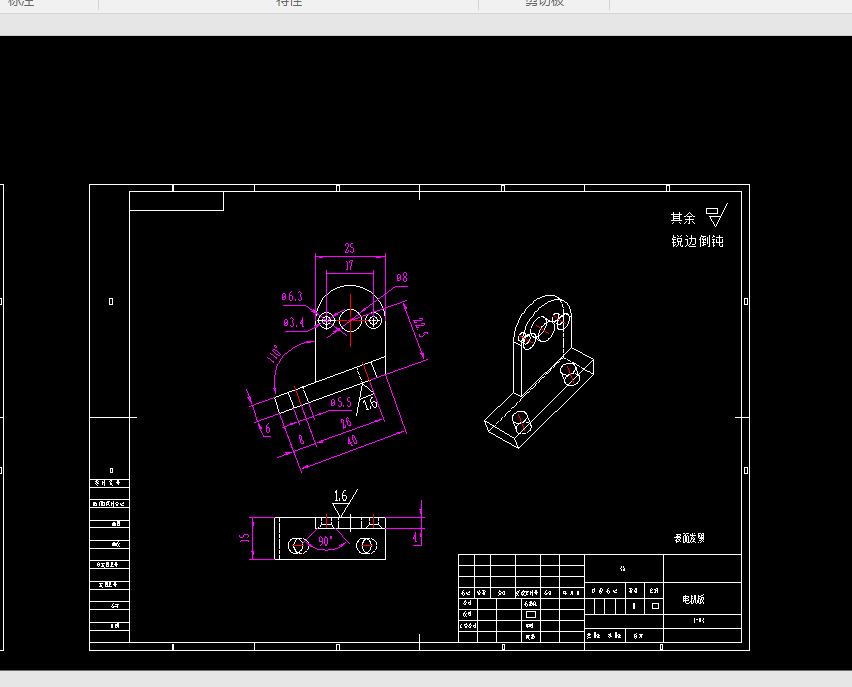Pick the 1.6 roughness symbol on angled front view
The height and width of the screenshot is (687, 852).
click(x=368, y=401)
